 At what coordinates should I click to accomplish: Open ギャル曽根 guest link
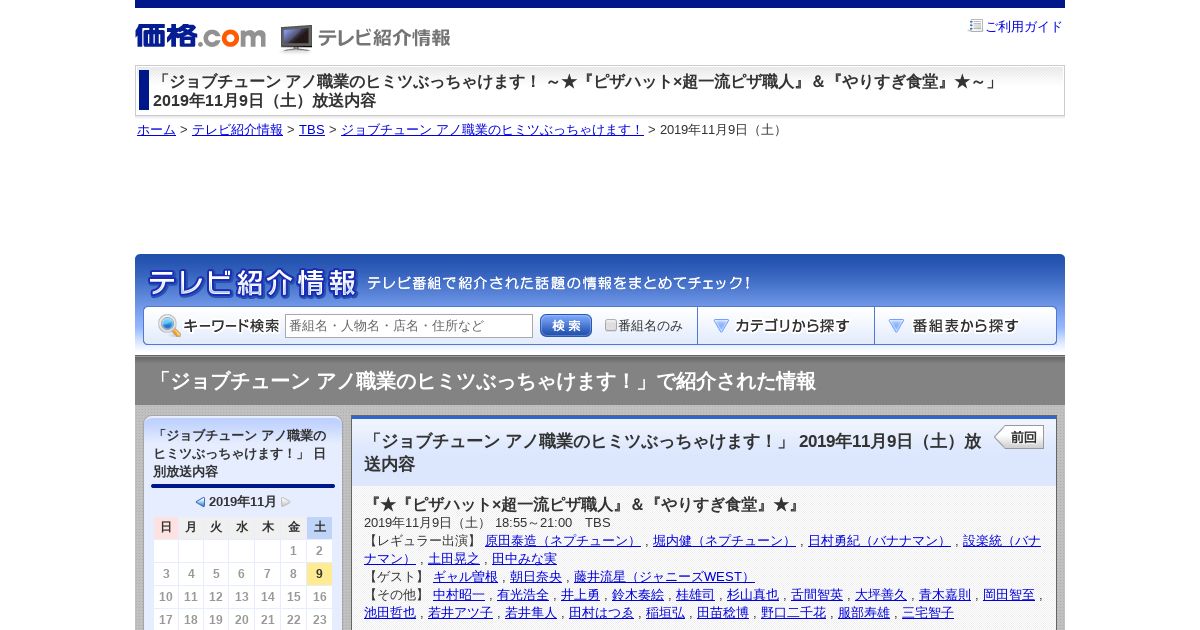click(465, 577)
